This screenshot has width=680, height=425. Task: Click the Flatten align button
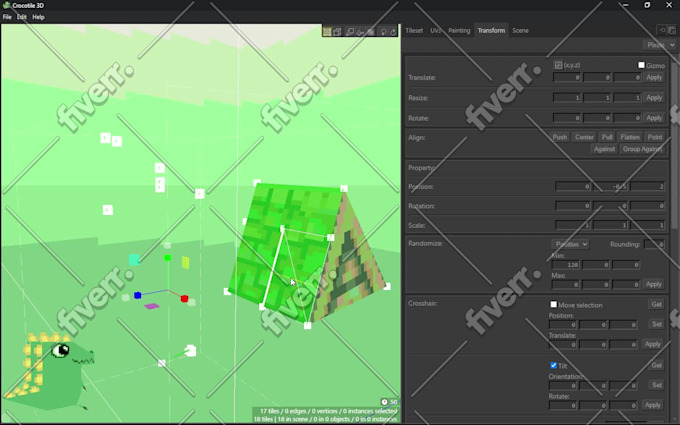630,137
